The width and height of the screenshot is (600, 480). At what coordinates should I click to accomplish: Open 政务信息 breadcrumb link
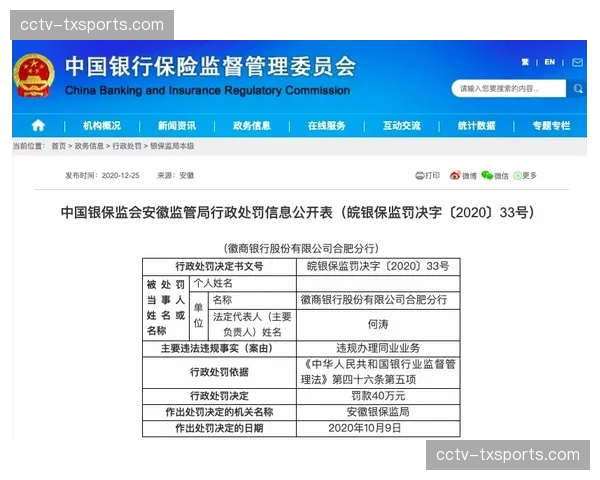[x=89, y=146]
